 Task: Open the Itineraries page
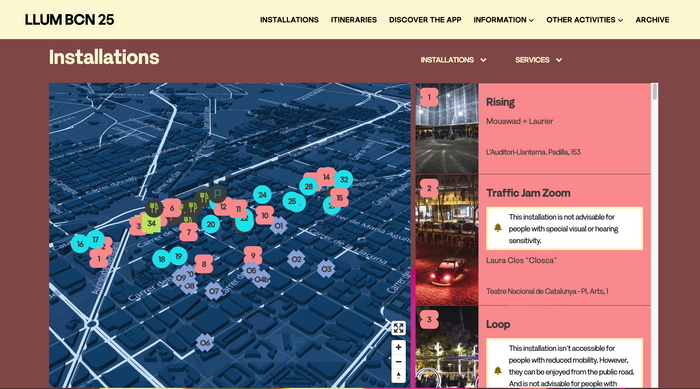point(354,20)
